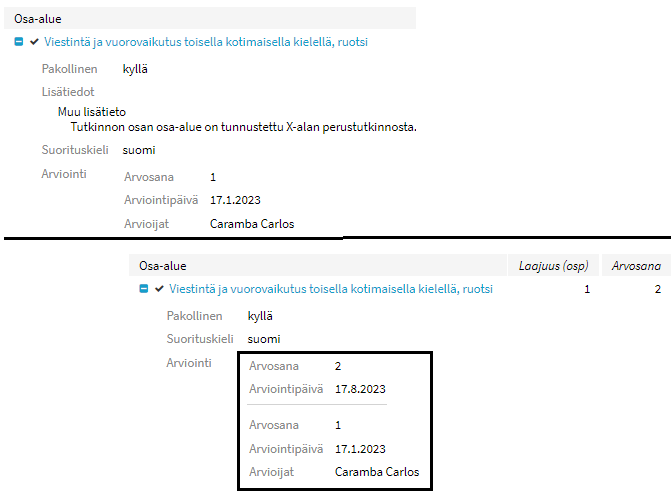
Task: Collapse the Viestintä row containing Lisätiedot details
Action: (x=19, y=42)
